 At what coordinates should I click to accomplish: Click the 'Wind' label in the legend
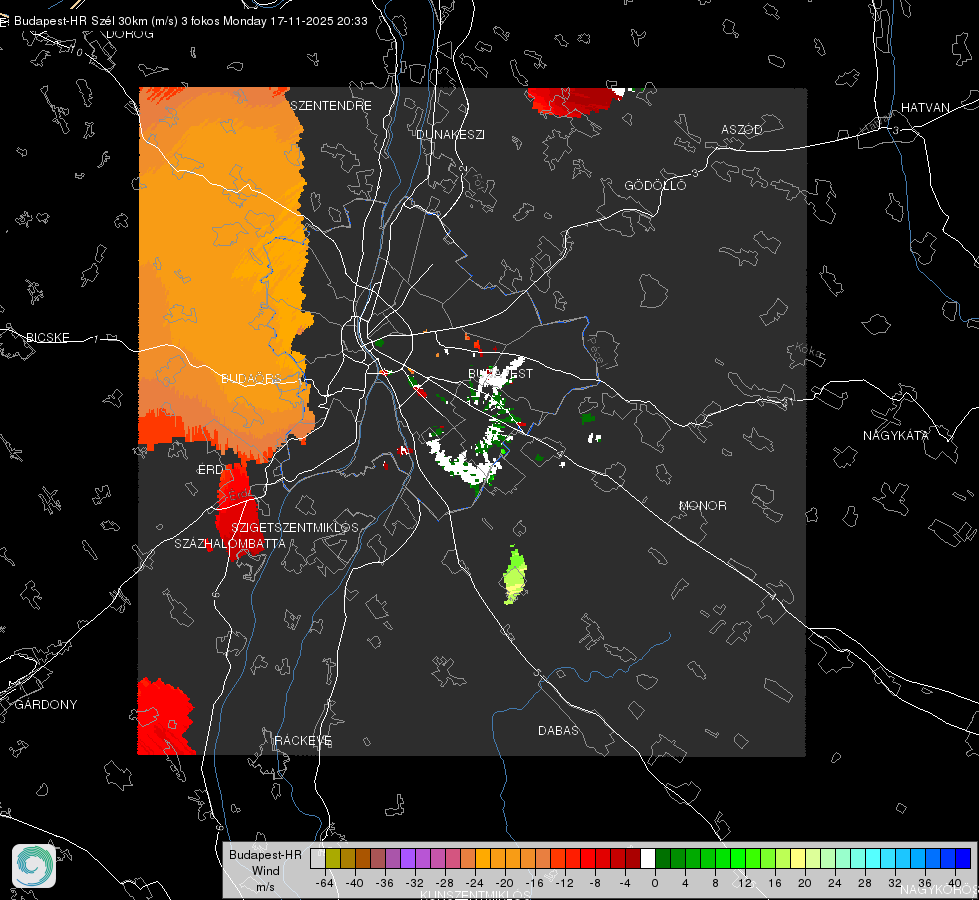pos(265,871)
